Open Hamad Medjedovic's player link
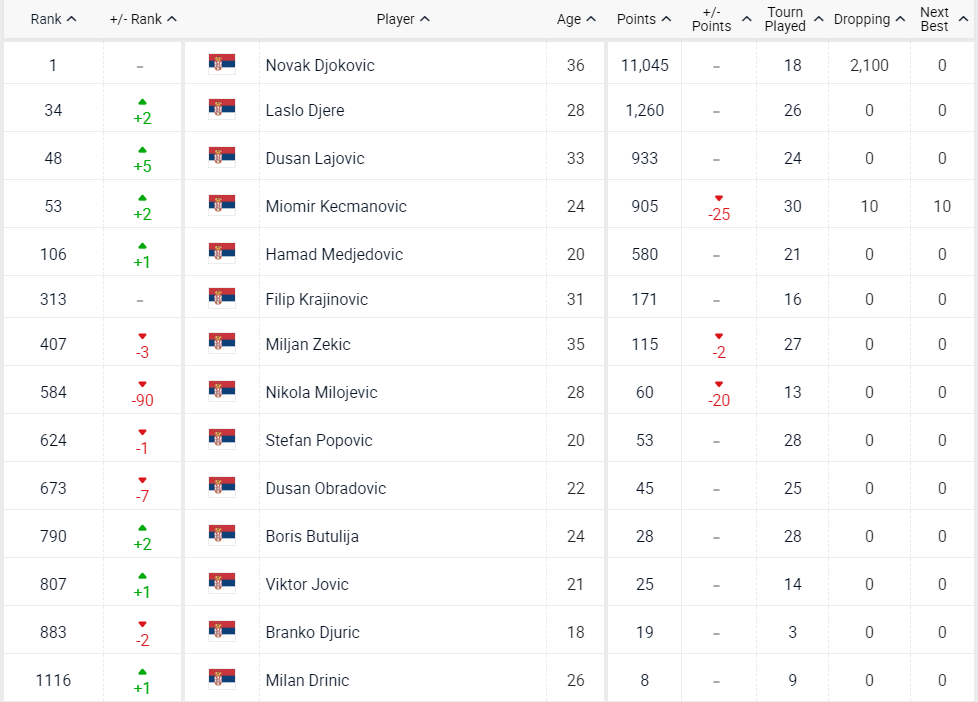Viewport: 978px width, 702px height. click(334, 254)
